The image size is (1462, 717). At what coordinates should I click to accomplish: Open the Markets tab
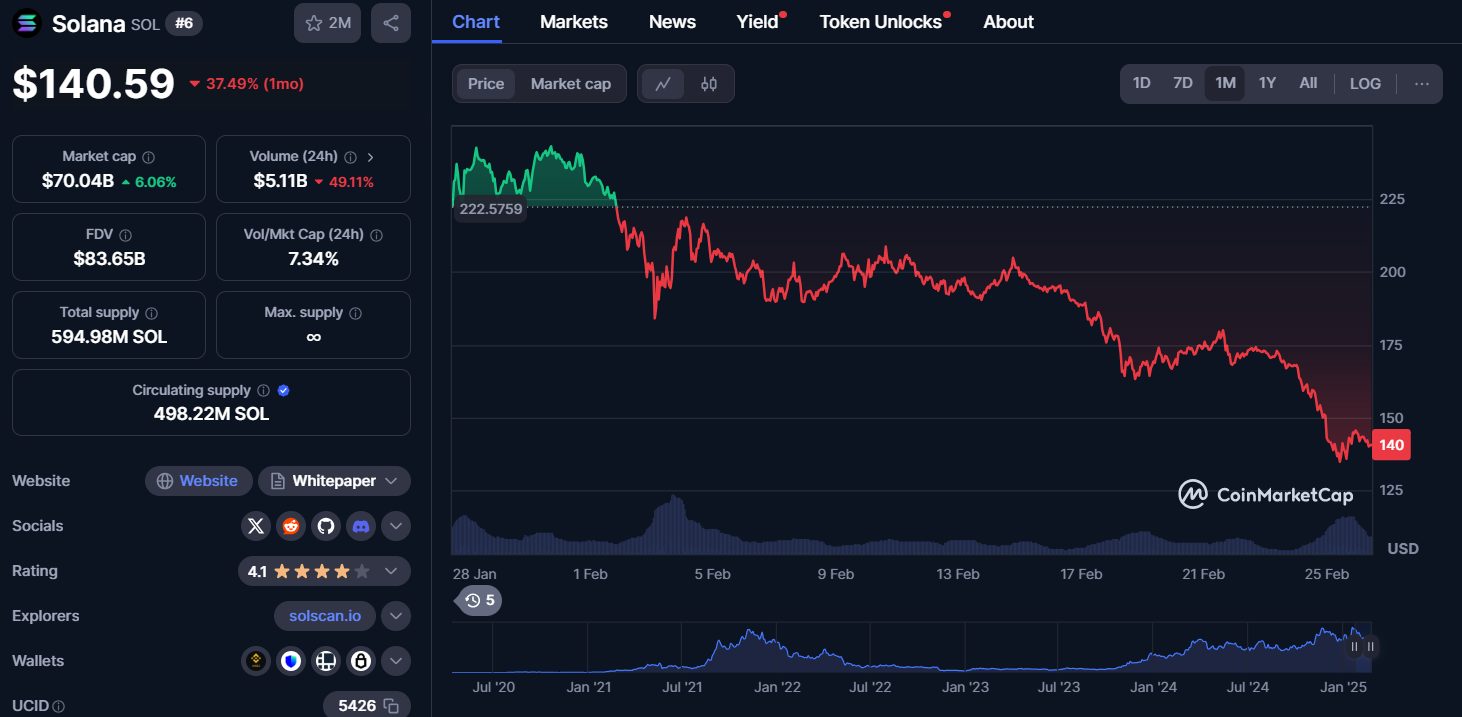coord(574,22)
